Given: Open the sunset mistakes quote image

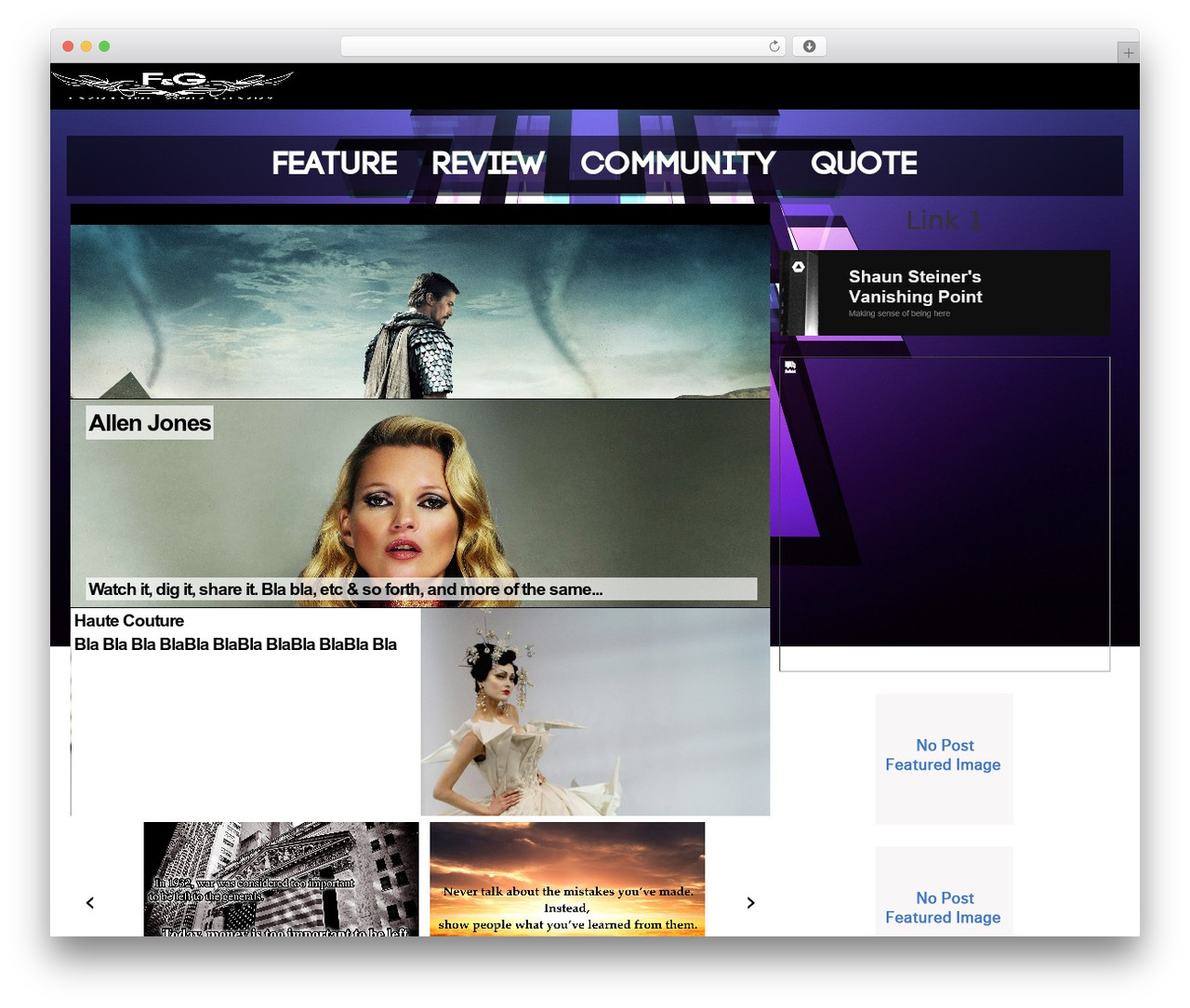Looking at the screenshot, I should point(567,879).
